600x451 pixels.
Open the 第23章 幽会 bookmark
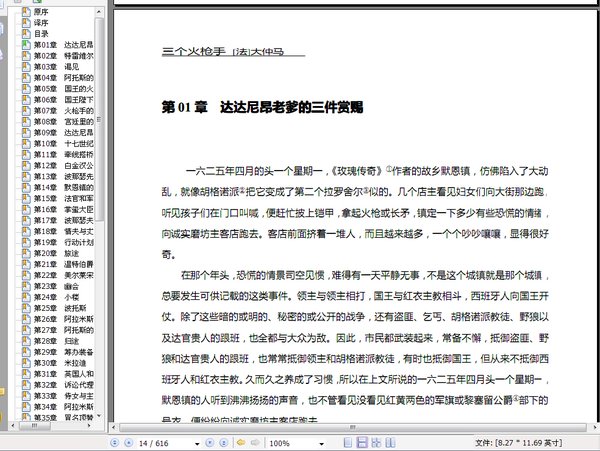pyautogui.click(x=56, y=286)
